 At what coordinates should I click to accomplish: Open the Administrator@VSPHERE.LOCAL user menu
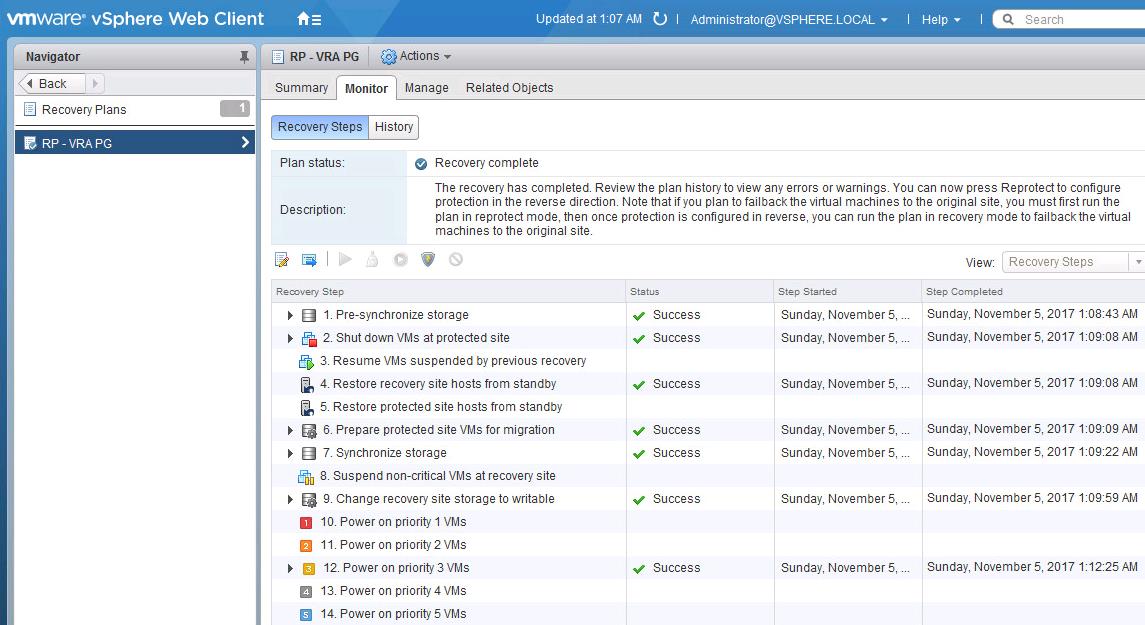pyautogui.click(x=789, y=20)
